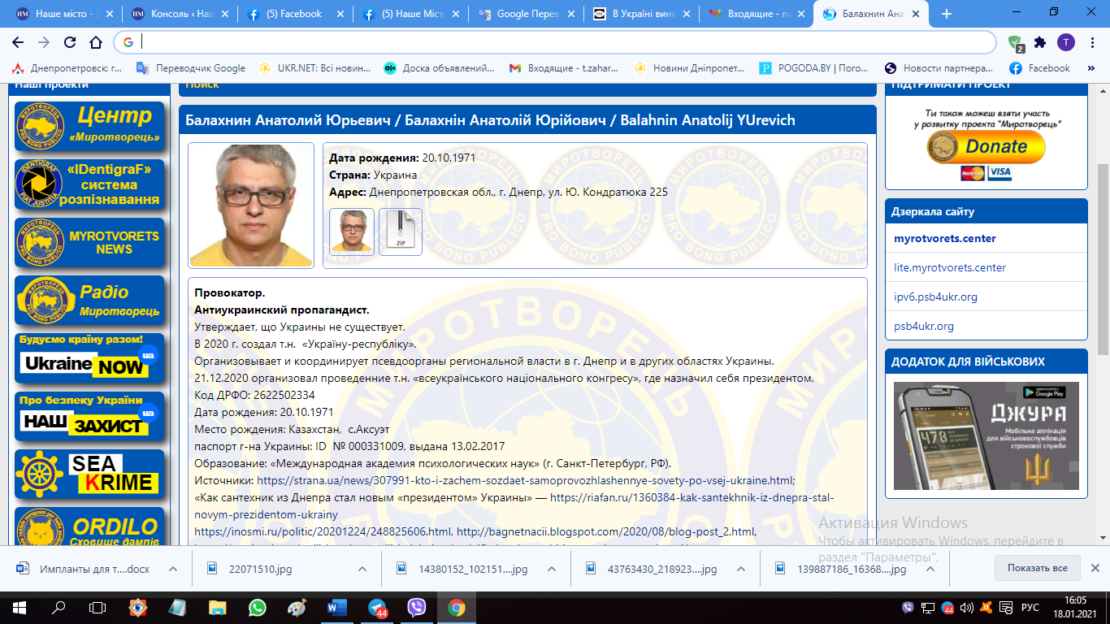Expand options for 139887186 jpg download
The width and height of the screenshot is (1110, 624).
point(930,569)
